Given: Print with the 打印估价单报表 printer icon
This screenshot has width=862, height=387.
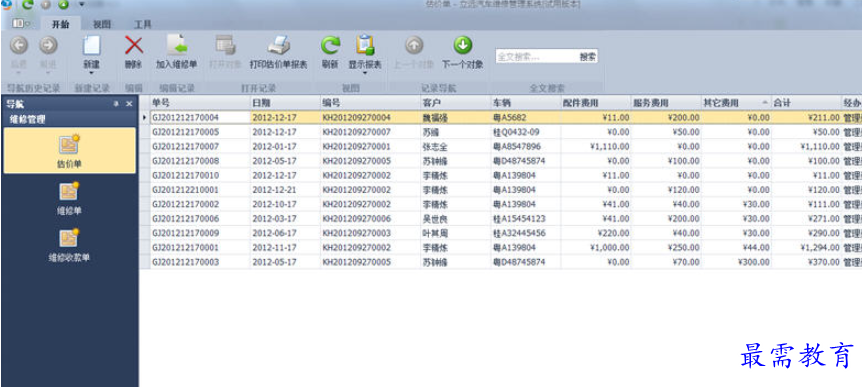Looking at the screenshot, I should 279,45.
